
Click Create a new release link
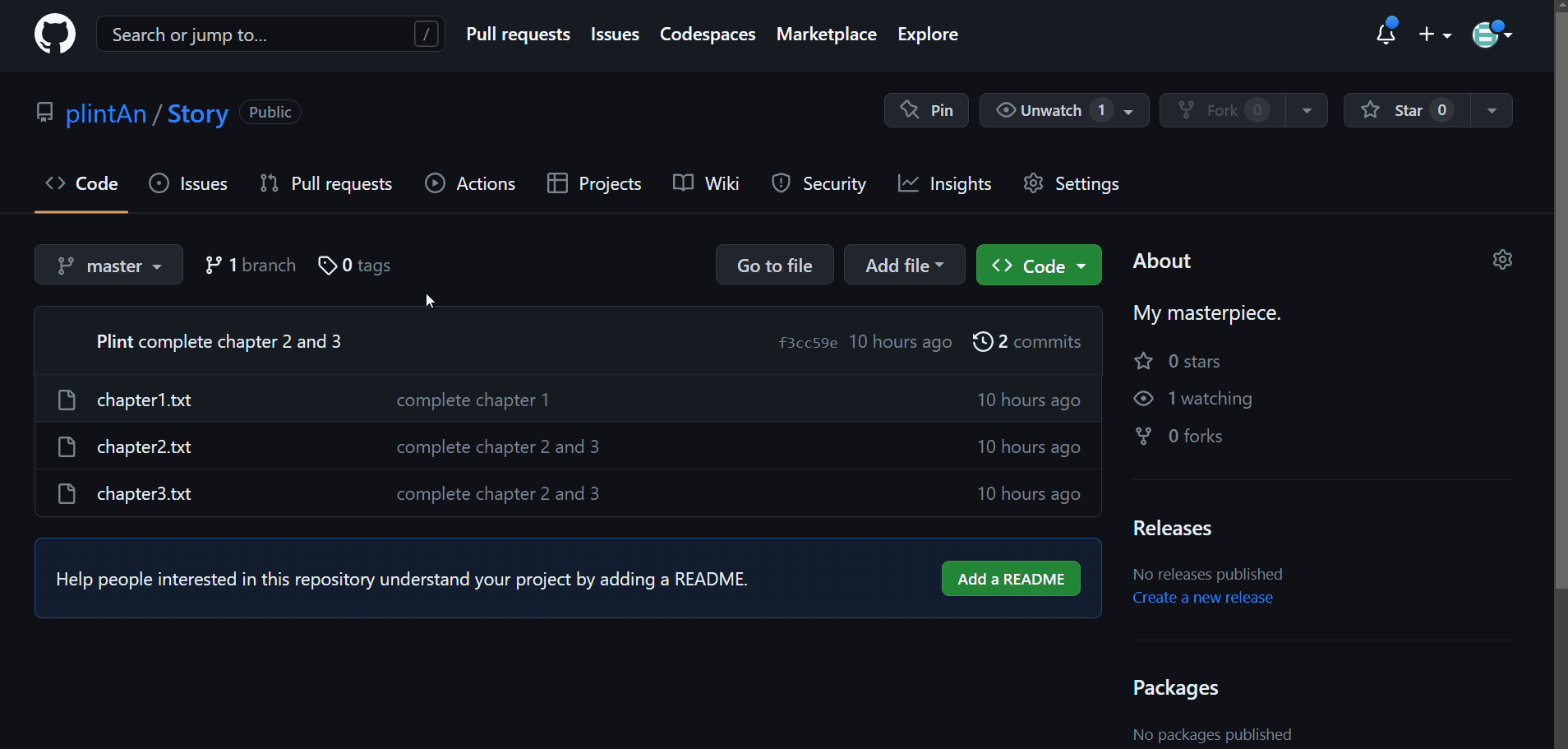pyautogui.click(x=1202, y=598)
